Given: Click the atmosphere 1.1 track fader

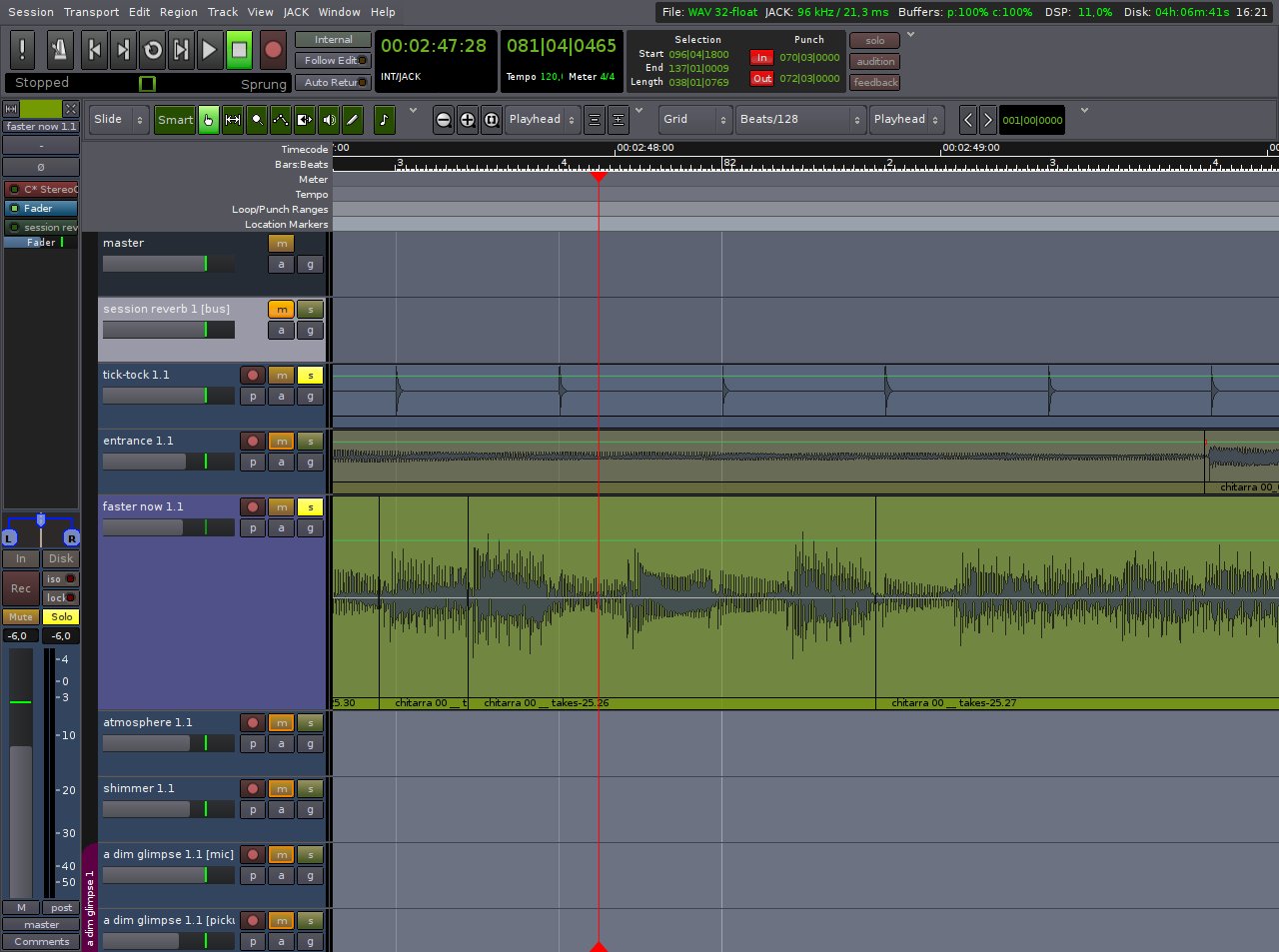Looking at the screenshot, I should pos(168,743).
